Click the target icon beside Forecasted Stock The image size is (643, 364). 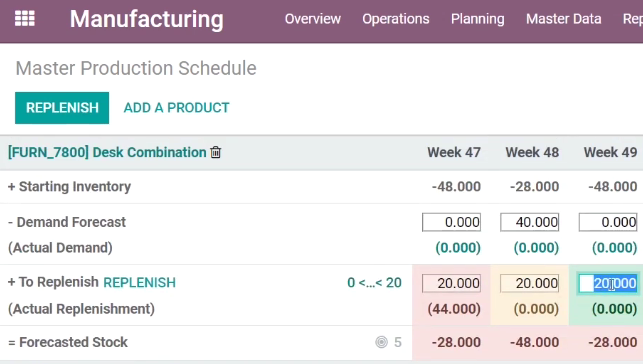pyautogui.click(x=381, y=342)
